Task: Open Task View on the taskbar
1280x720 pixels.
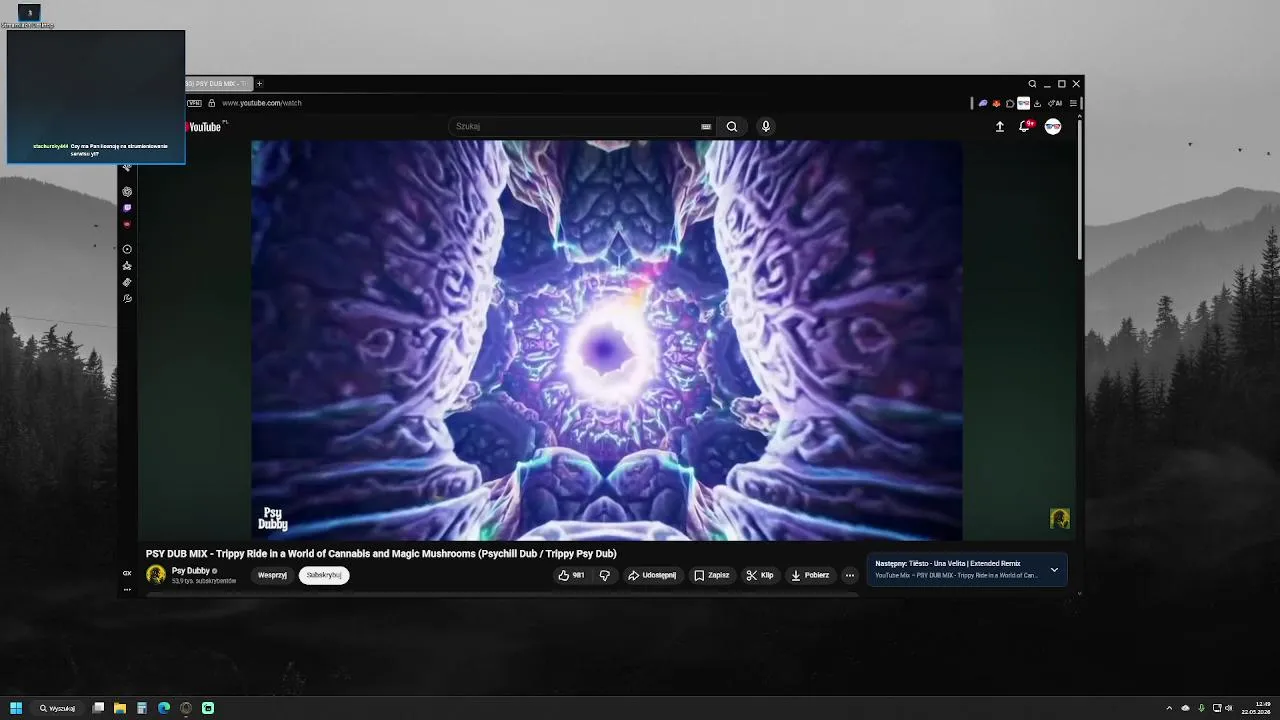Action: tap(98, 708)
